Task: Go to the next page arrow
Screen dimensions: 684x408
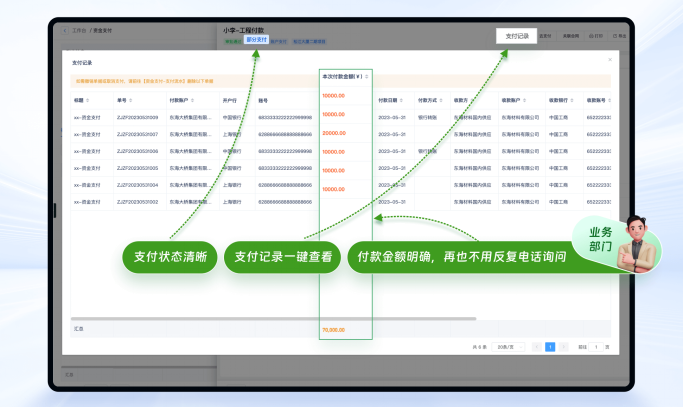Action: pos(564,347)
